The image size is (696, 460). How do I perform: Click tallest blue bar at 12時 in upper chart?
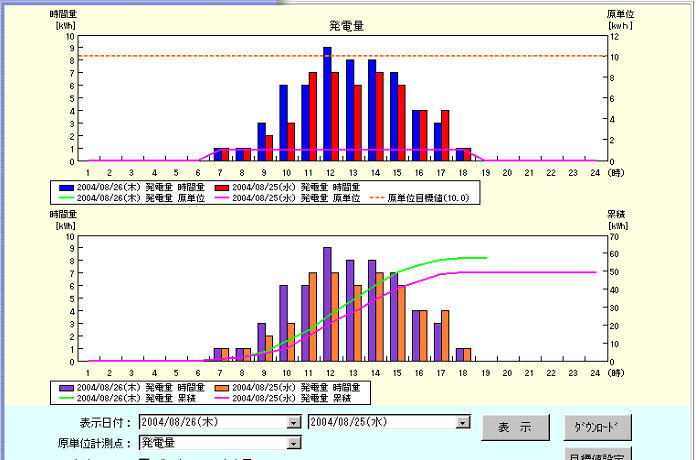(328, 104)
